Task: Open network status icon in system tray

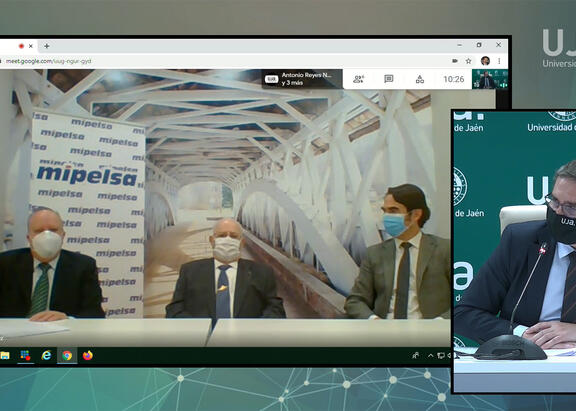Action: 441,355
